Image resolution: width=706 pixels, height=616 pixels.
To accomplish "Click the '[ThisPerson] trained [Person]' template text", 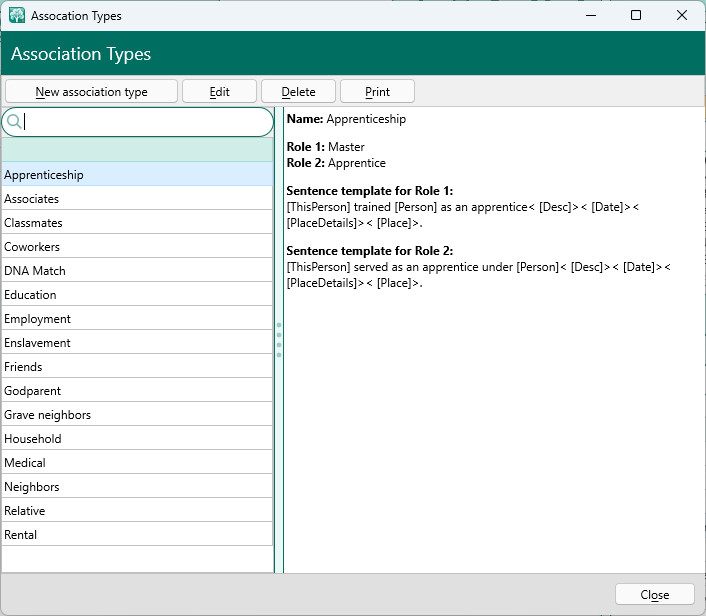I will pos(362,207).
